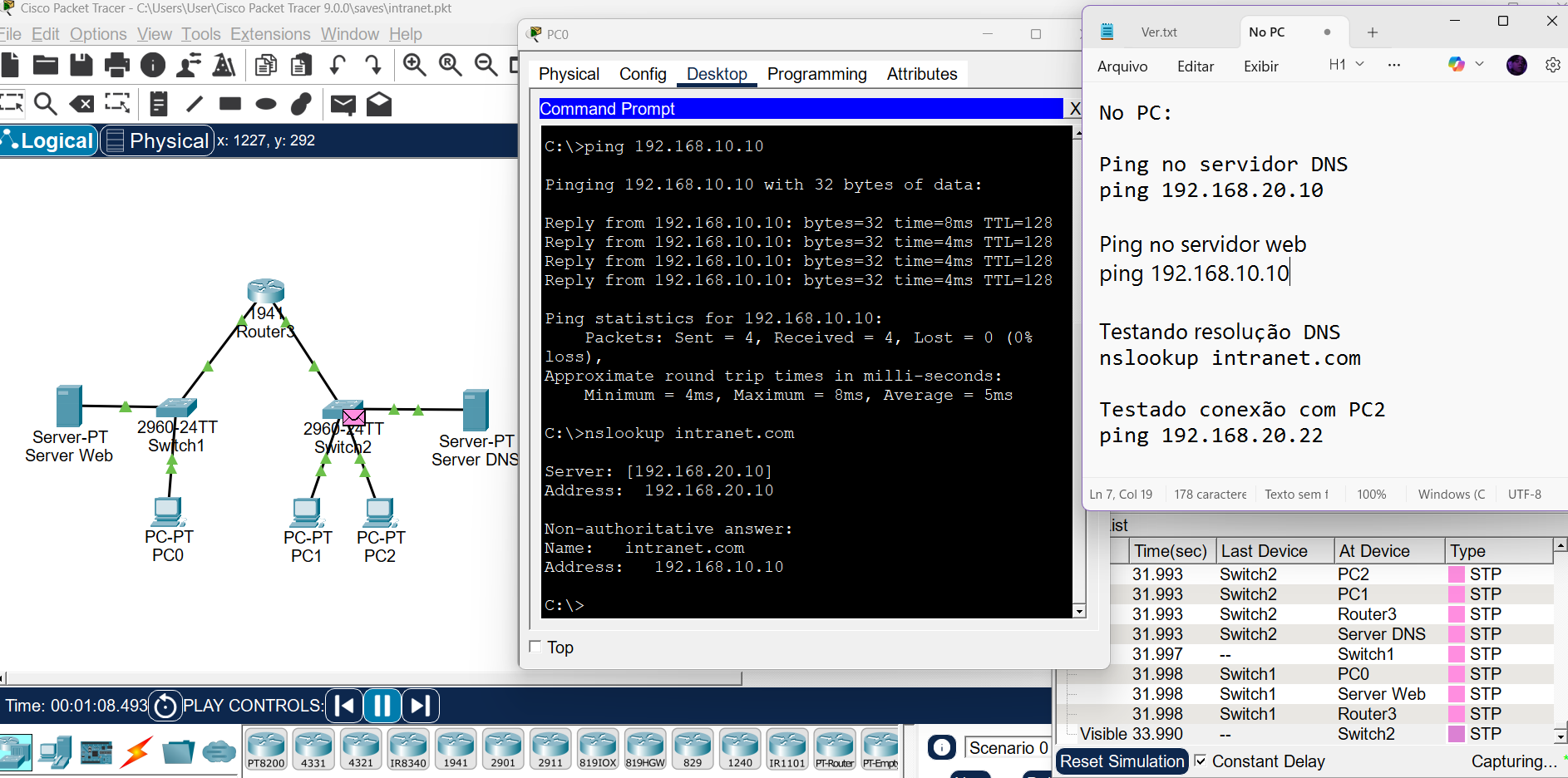Screen dimensions: 1568x778
Task: Open the Options menu in Packet Tracer
Action: pos(98,34)
